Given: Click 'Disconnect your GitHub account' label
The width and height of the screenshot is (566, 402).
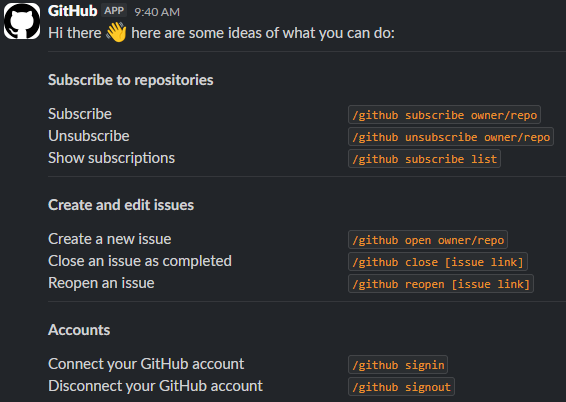Looking at the screenshot, I should point(156,386).
